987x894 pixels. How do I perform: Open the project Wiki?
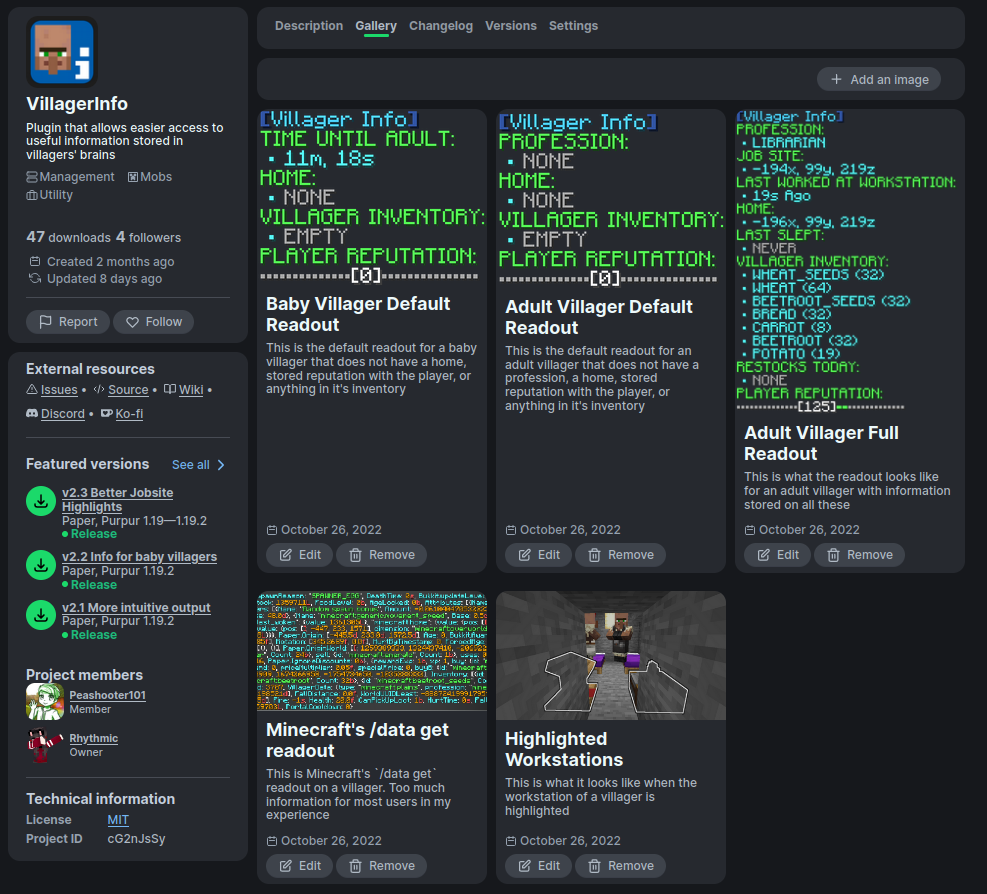point(190,389)
